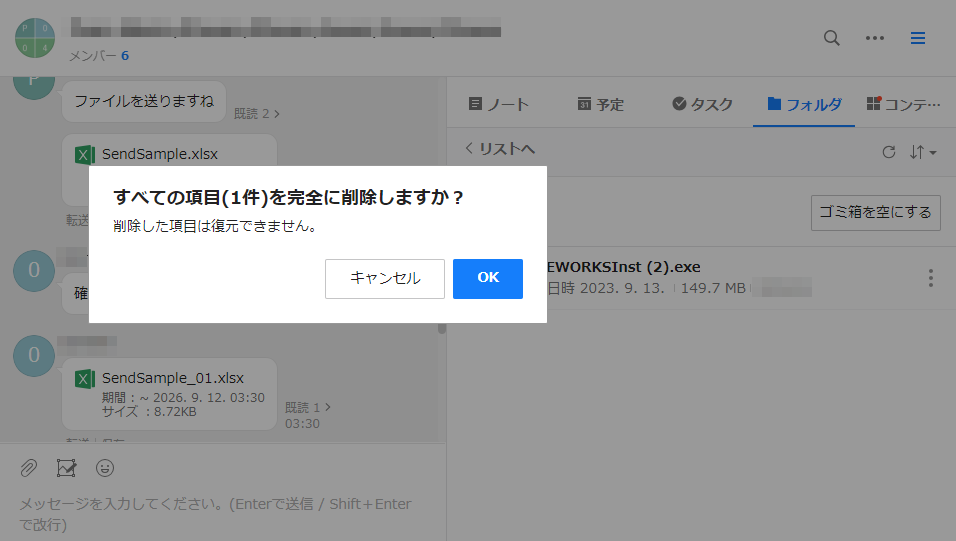Screen dimensions: 956x541
Task: Switch to the 予定 tab
Action: 600,104
